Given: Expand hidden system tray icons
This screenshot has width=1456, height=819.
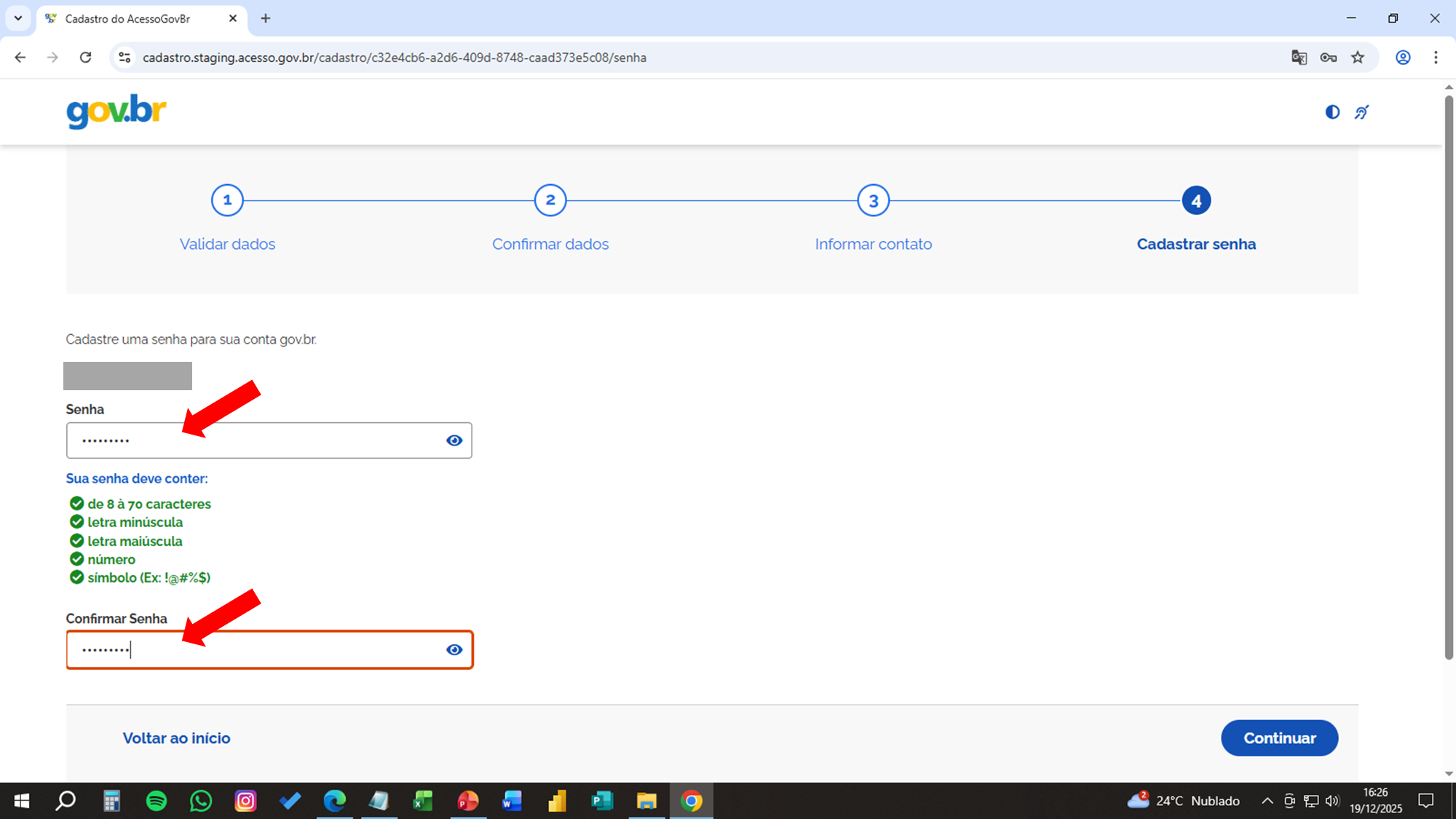Looking at the screenshot, I should coord(1267,801).
